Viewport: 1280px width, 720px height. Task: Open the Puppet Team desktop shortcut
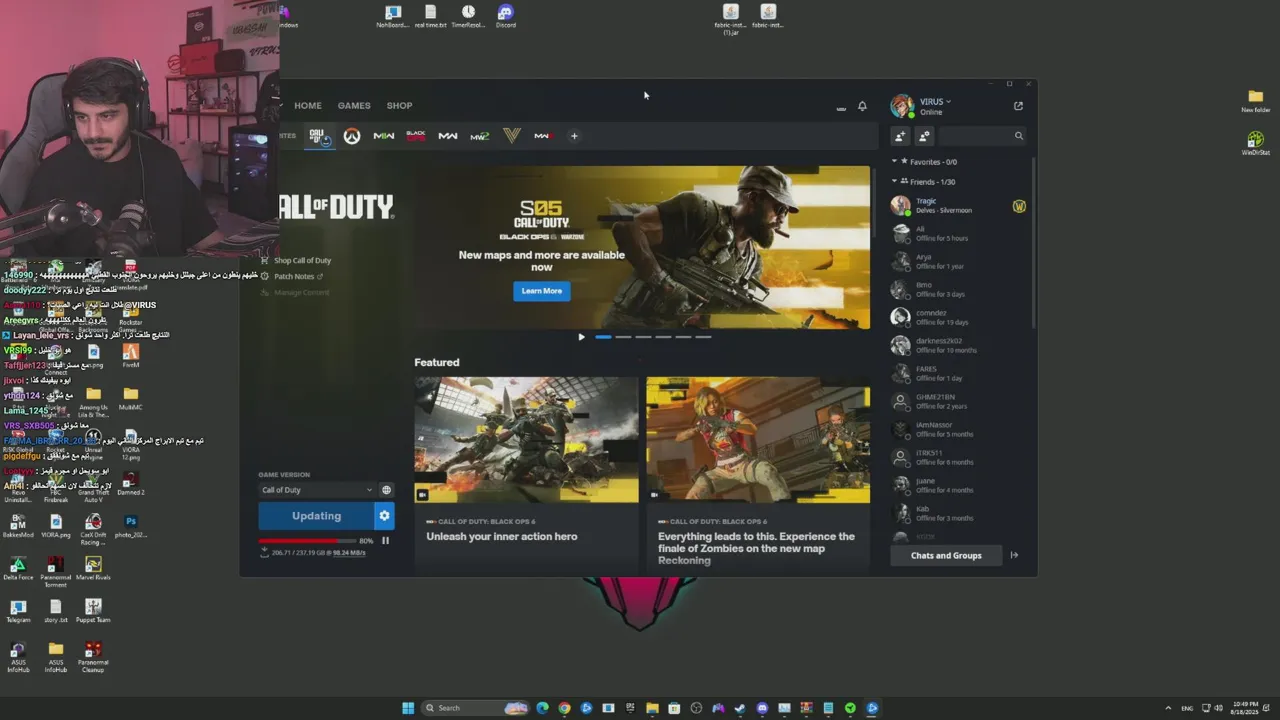tap(93, 611)
